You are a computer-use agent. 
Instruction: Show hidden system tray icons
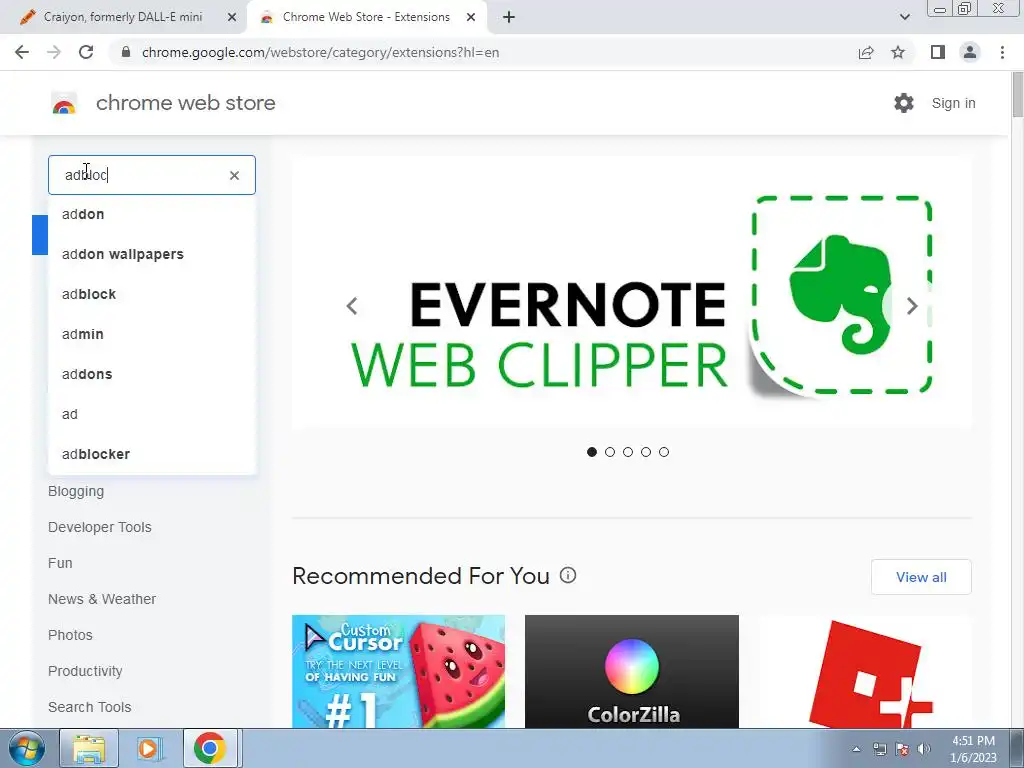tap(856, 749)
